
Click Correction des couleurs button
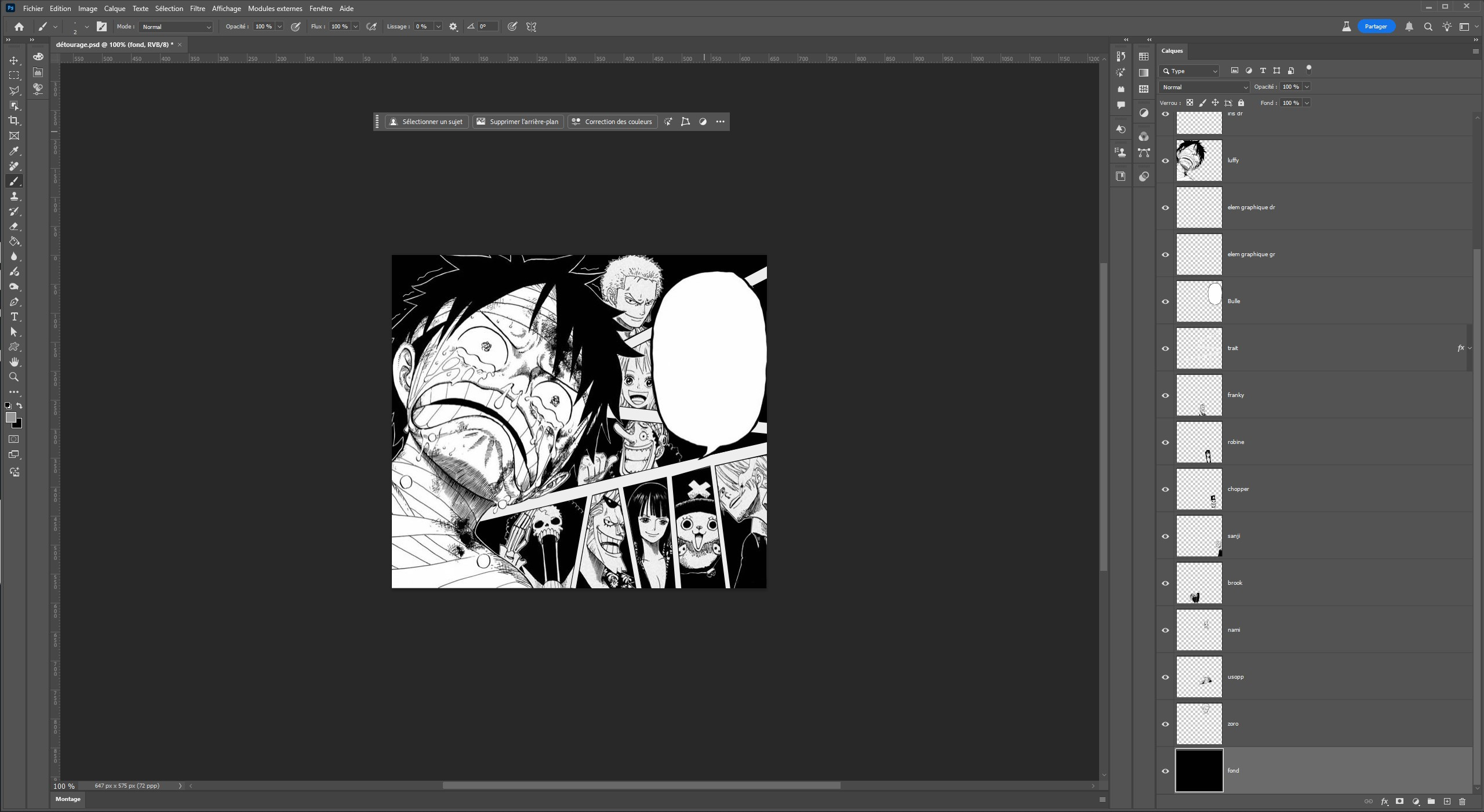pos(612,122)
